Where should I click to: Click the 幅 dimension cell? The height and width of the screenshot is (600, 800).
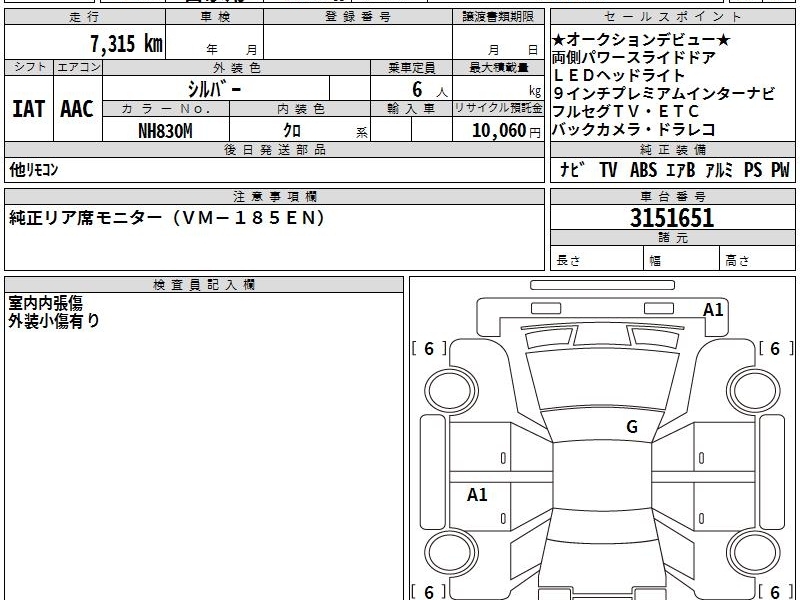(682, 260)
